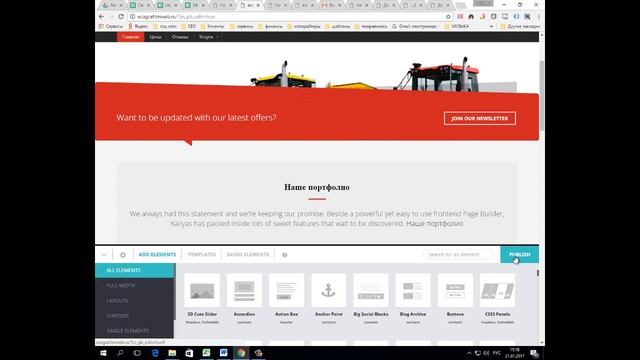Open Яндекс bookmark
640x360 pixels.
tap(138, 26)
